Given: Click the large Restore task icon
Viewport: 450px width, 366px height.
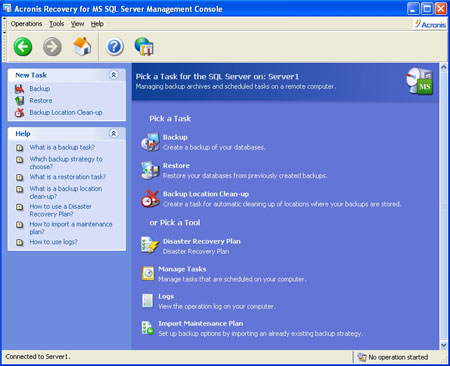Looking at the screenshot, I should (150, 170).
